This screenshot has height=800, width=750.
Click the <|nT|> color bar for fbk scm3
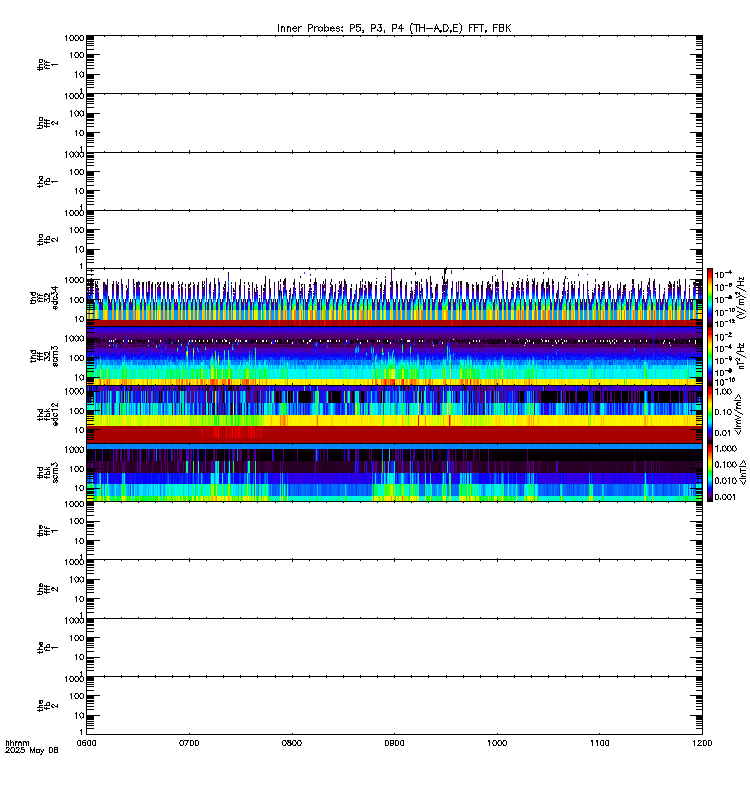[710, 472]
